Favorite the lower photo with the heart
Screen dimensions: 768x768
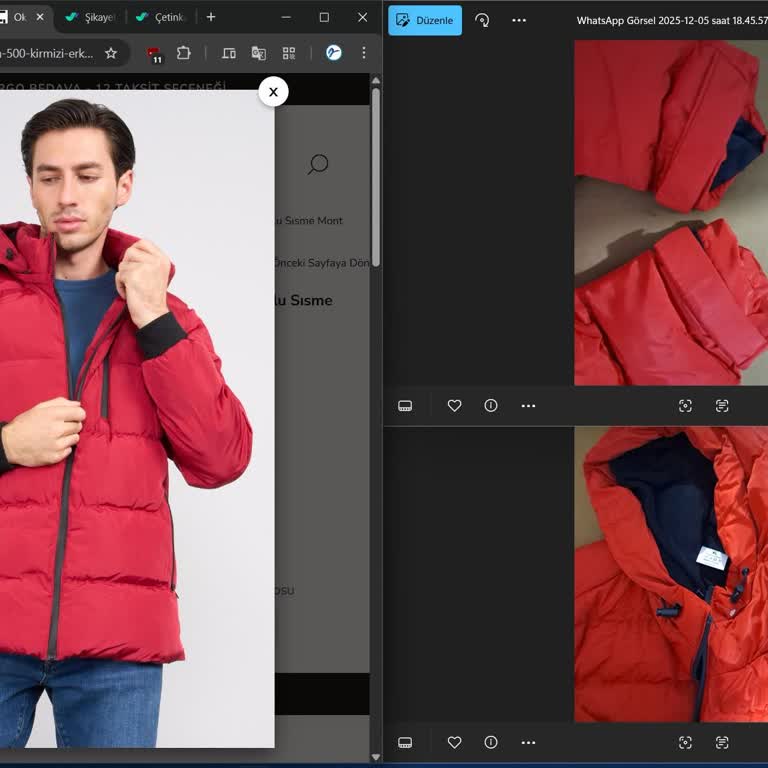click(454, 742)
